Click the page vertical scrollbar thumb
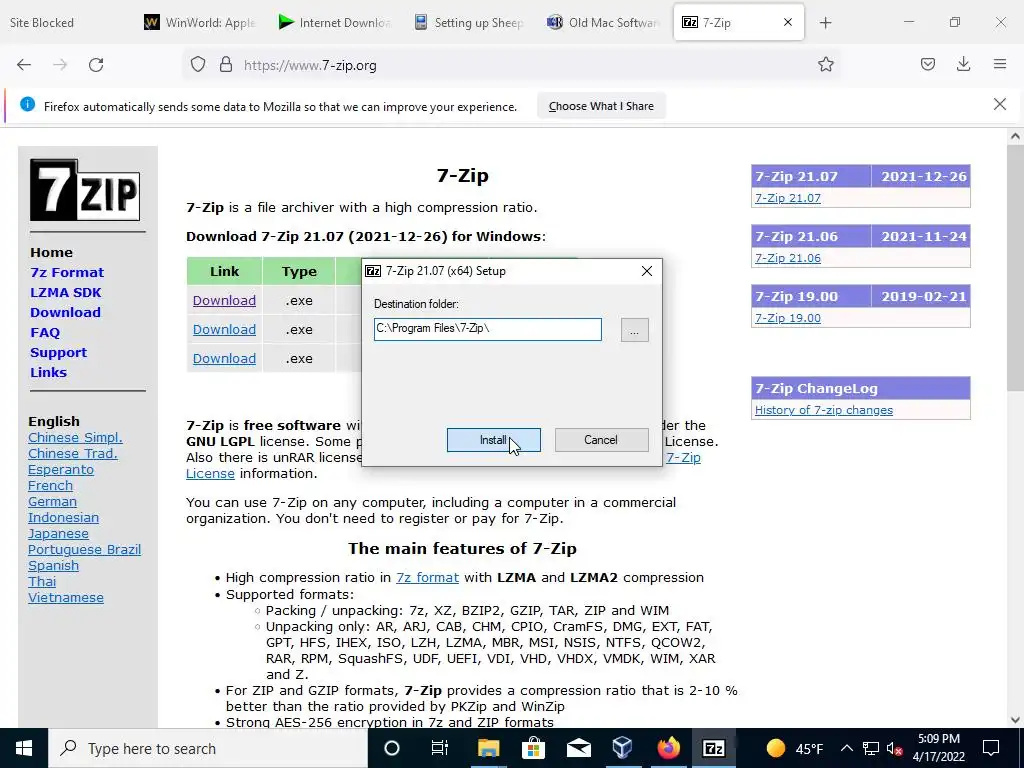Screen dimensions: 1024x768 click(x=1015, y=269)
